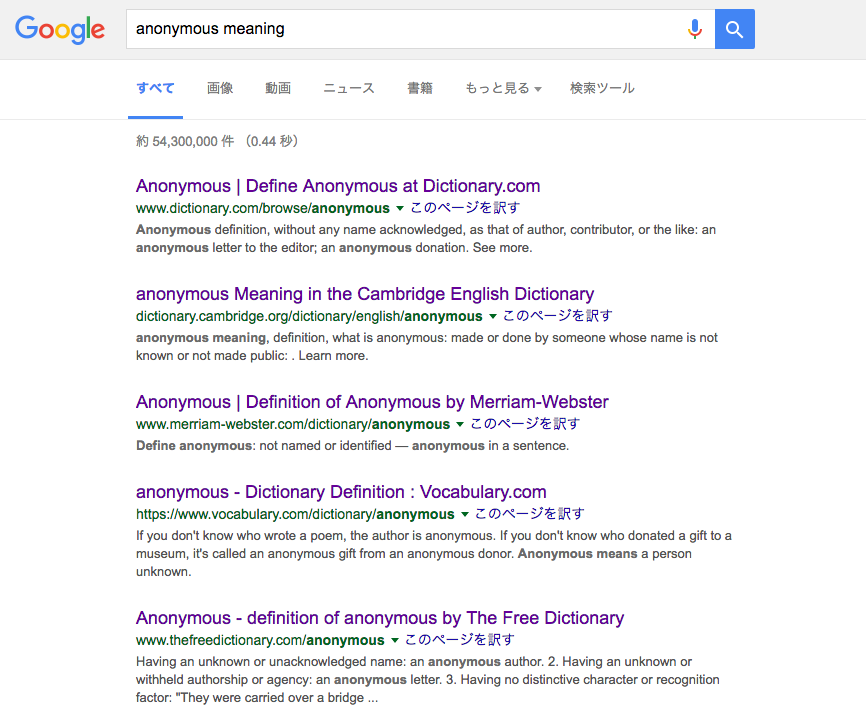The image size is (866, 721).
Task: Click the Google logo
Action: tap(60, 29)
